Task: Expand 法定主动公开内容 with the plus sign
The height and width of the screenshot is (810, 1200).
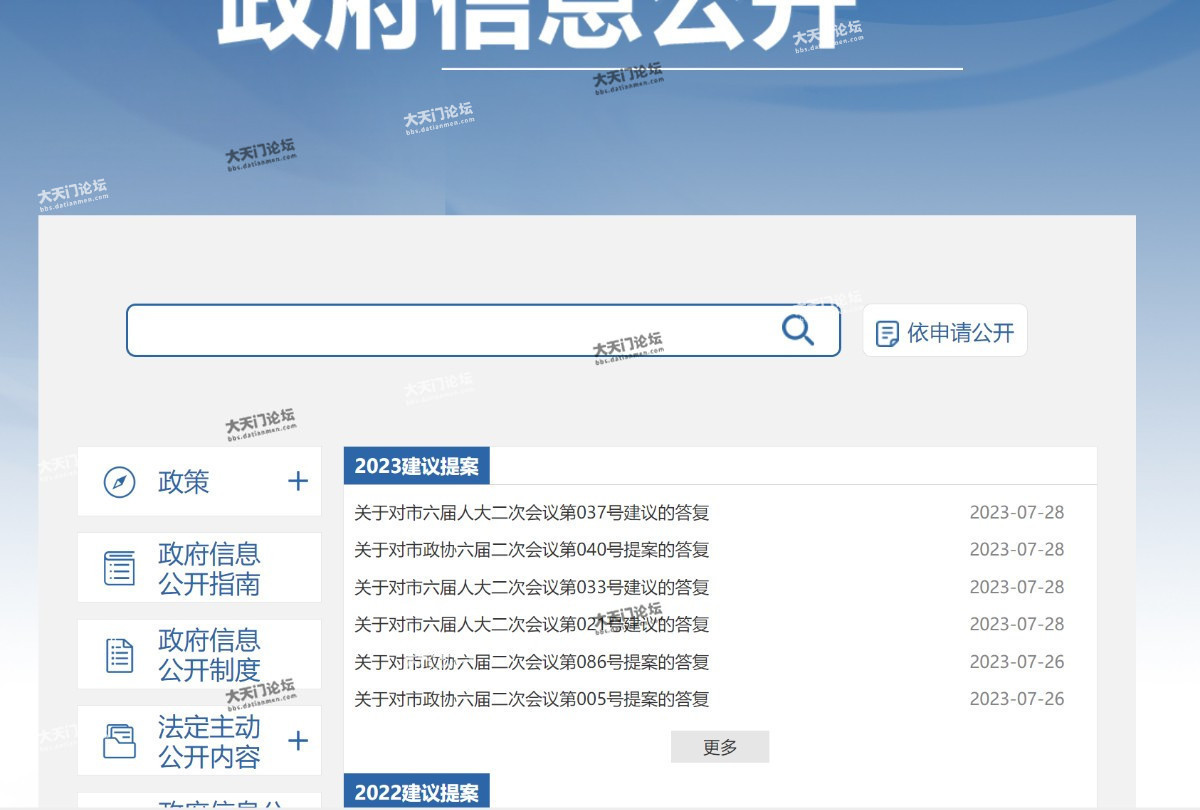Action: point(298,741)
